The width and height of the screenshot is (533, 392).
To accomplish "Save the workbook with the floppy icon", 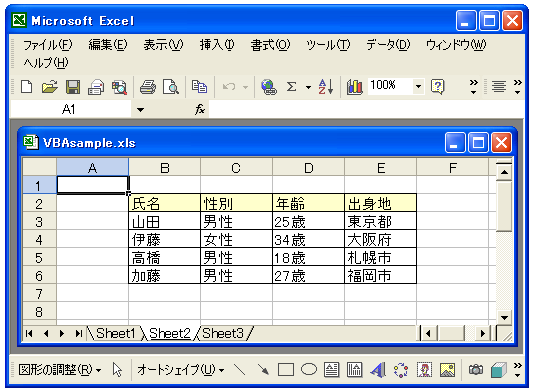I will point(73,87).
